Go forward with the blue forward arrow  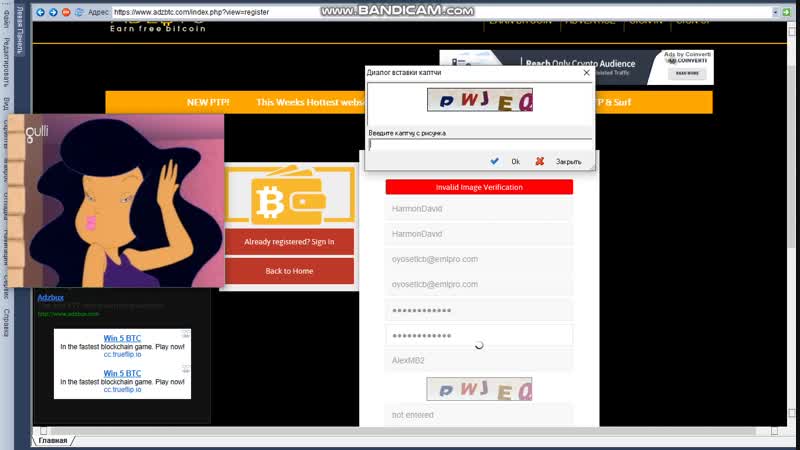click(x=53, y=12)
